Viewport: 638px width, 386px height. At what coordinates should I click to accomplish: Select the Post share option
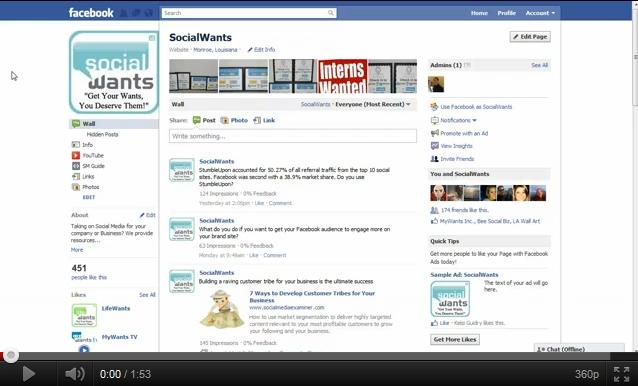coord(204,120)
